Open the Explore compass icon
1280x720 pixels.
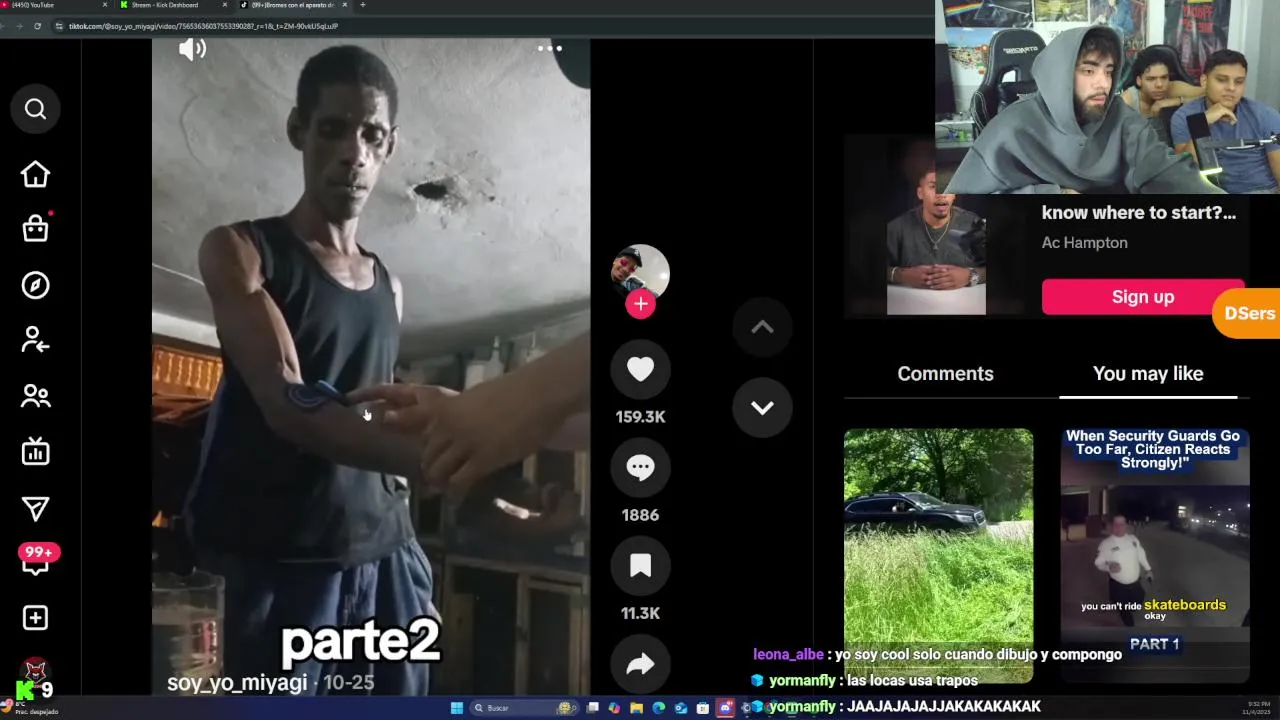click(35, 285)
